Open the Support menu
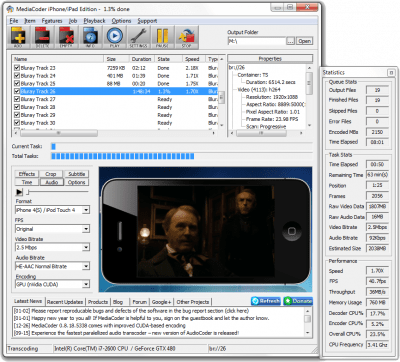Viewport: 400px width, 362px height. pos(147,21)
